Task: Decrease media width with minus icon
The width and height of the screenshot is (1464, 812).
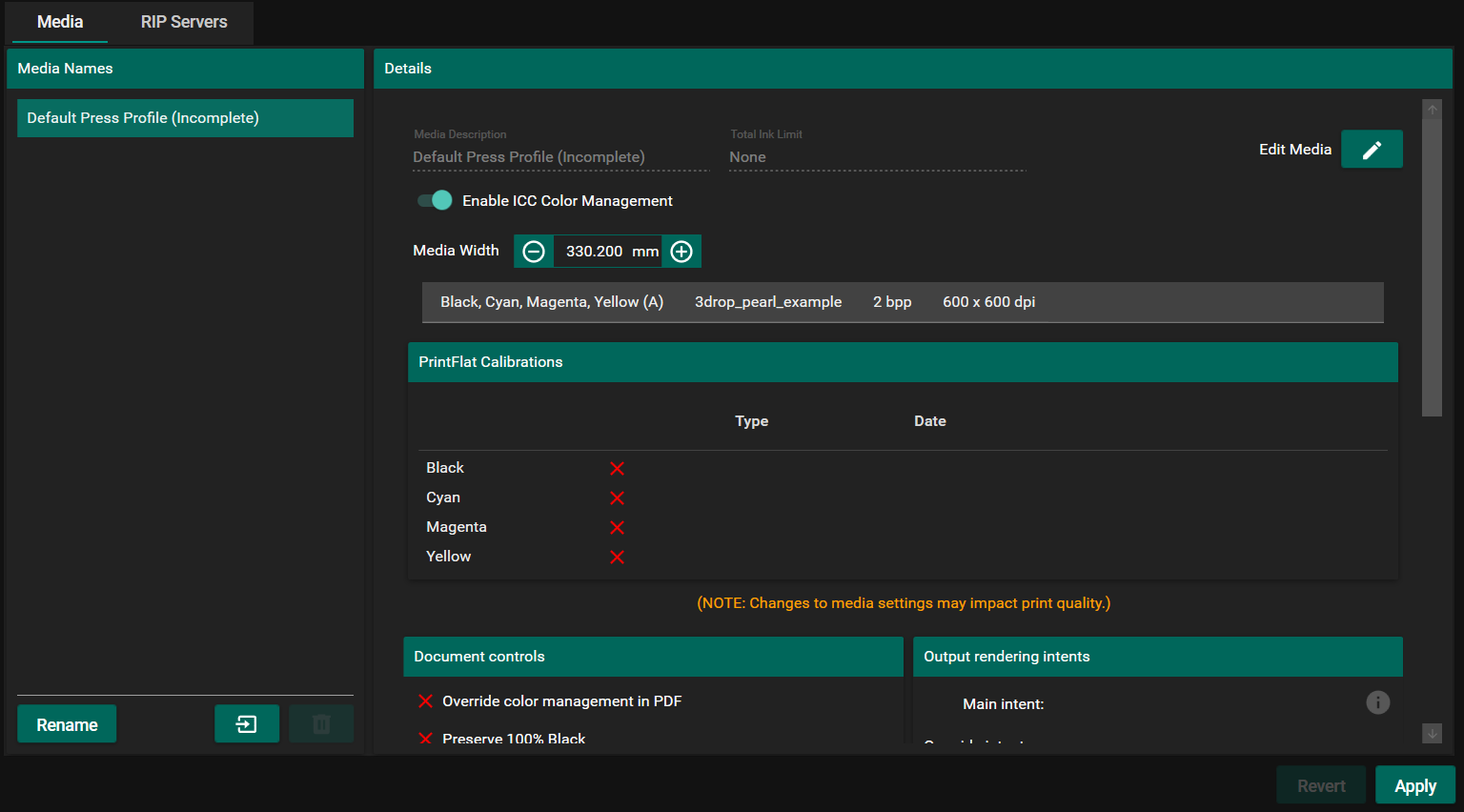Action: pos(534,252)
